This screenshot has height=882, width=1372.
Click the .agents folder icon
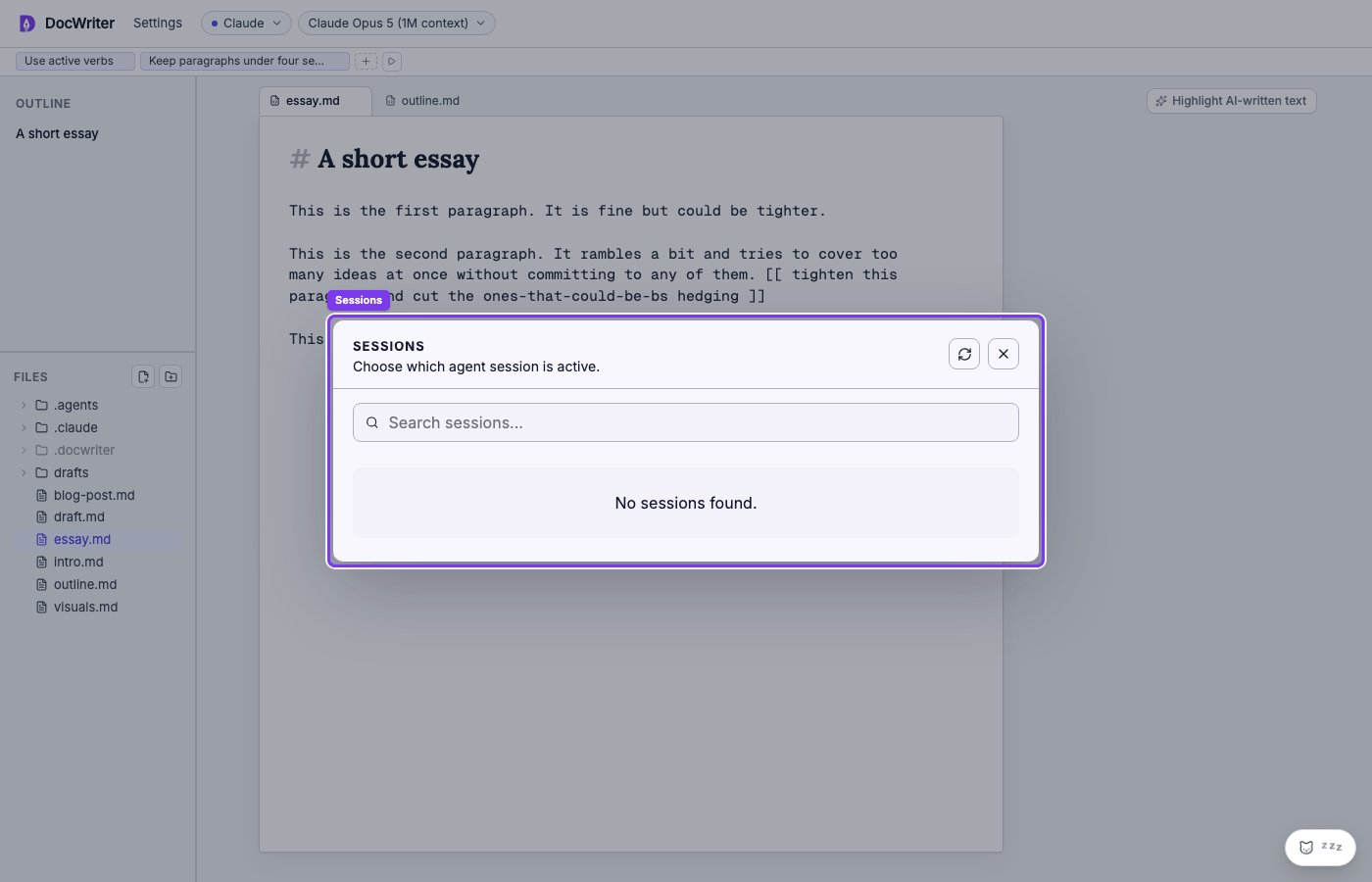tap(41, 405)
